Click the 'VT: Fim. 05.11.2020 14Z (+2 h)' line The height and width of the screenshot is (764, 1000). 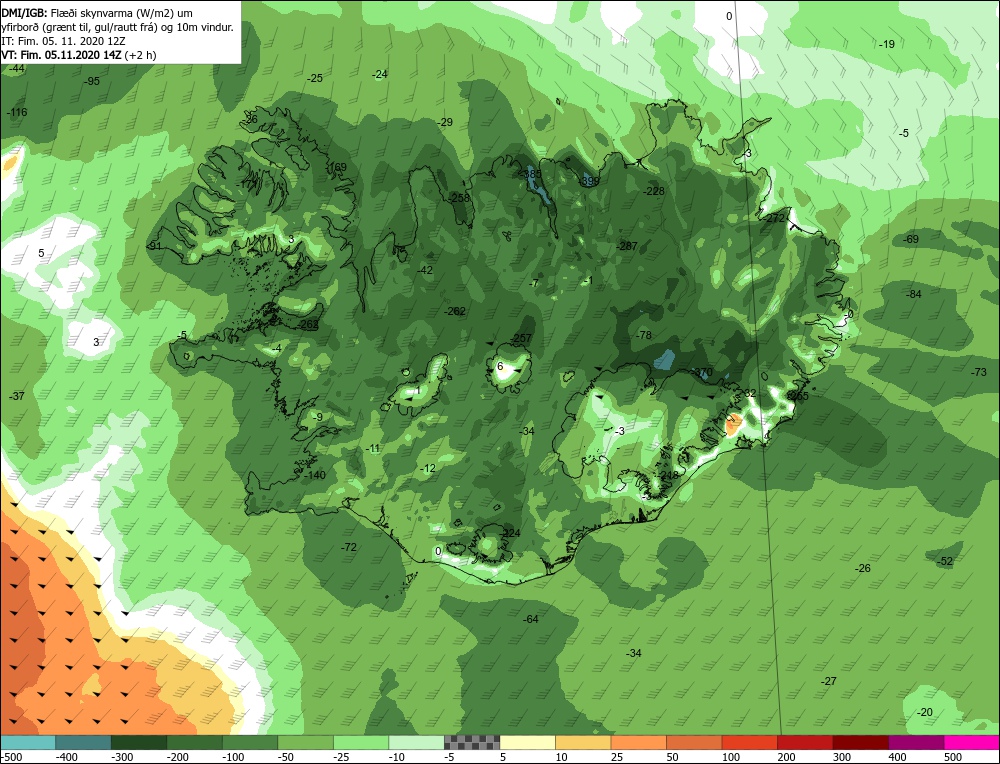[78, 55]
